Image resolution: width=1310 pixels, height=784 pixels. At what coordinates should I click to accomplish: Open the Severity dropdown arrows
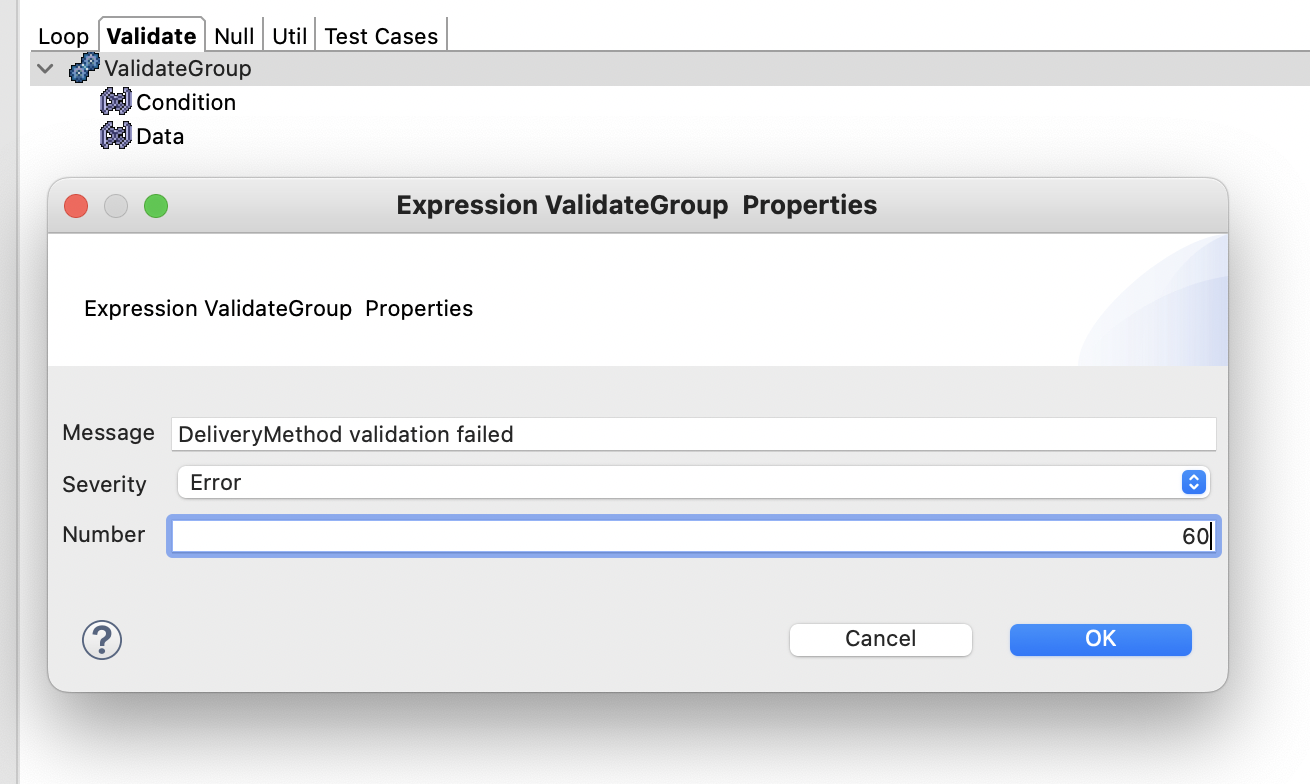point(1193,482)
